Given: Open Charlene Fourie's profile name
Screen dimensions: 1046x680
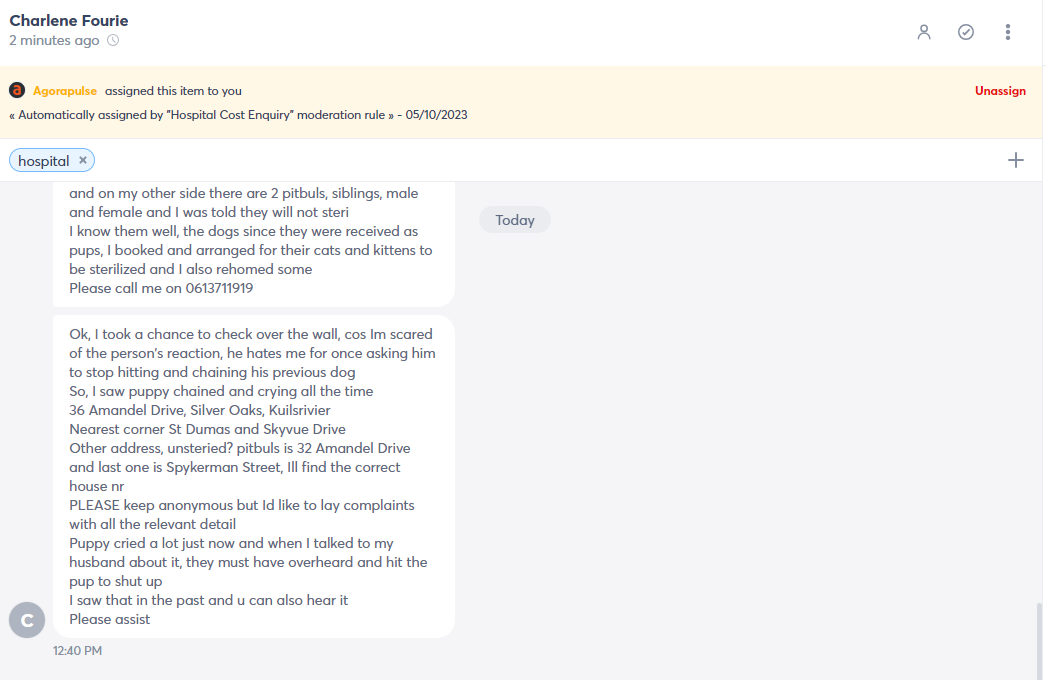Looking at the screenshot, I should pos(69,21).
